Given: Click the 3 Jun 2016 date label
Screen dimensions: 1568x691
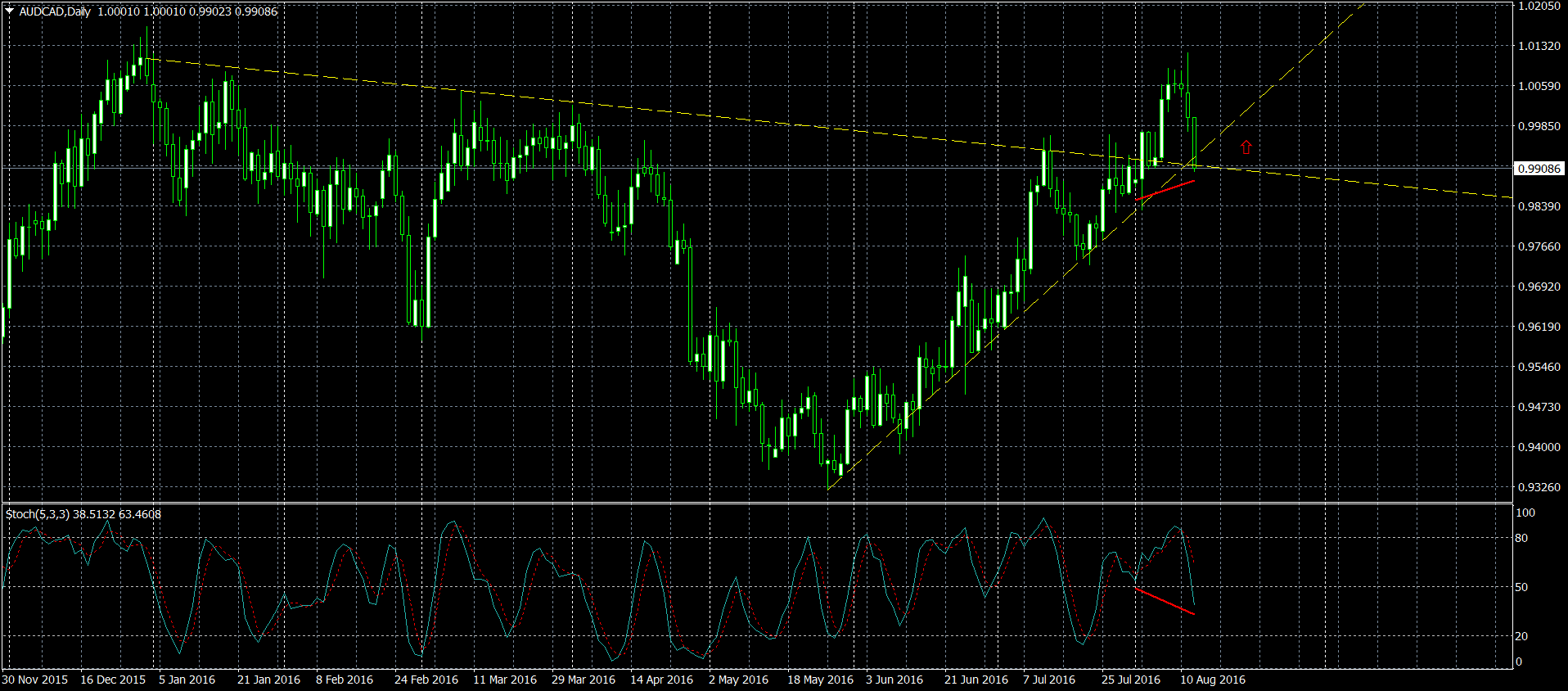Looking at the screenshot, I should [x=894, y=680].
